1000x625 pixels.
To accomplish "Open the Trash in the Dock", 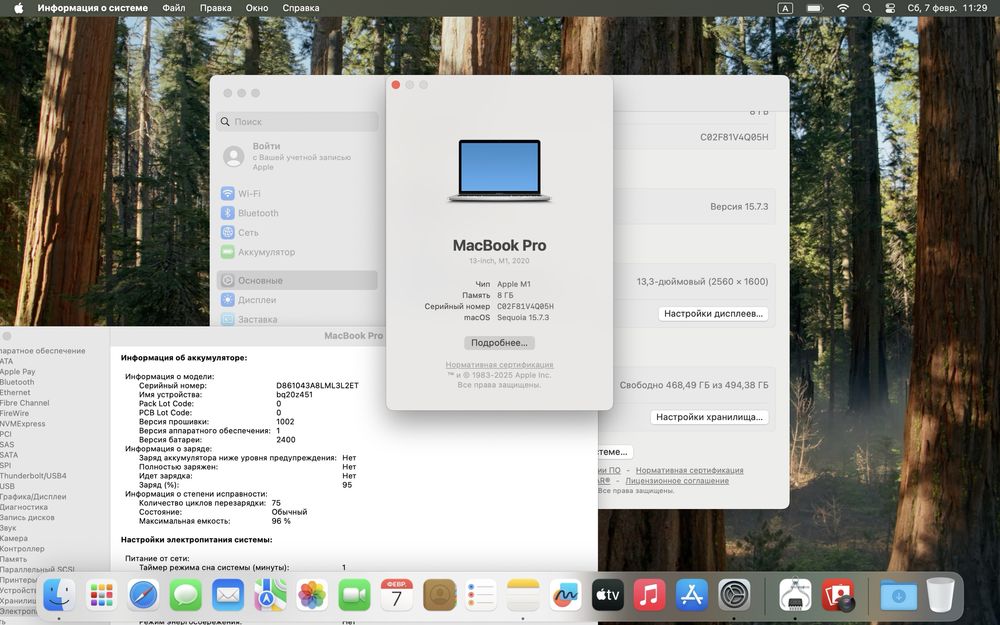I will pyautogui.click(x=940, y=595).
